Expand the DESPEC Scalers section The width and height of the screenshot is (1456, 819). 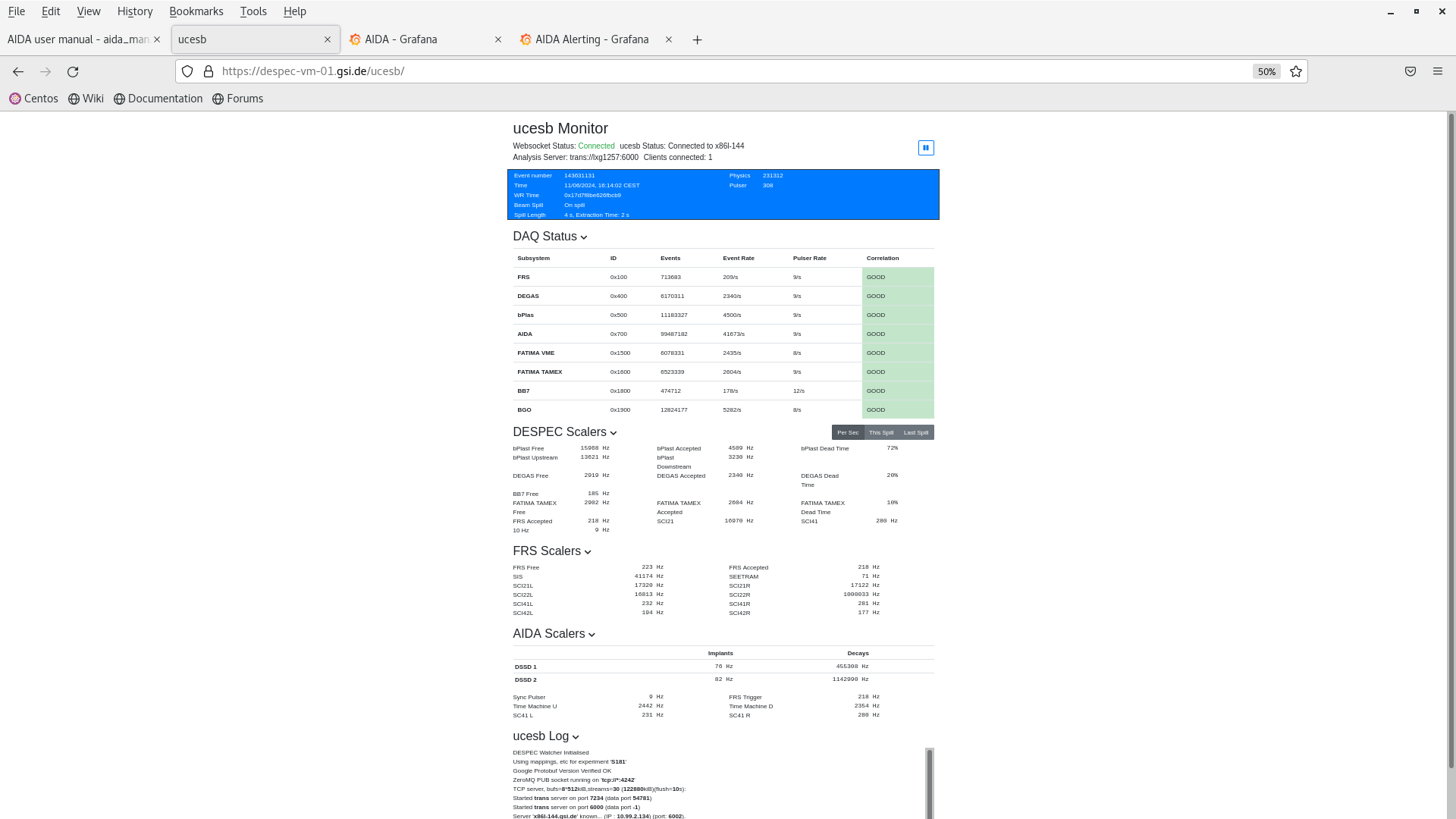(614, 432)
